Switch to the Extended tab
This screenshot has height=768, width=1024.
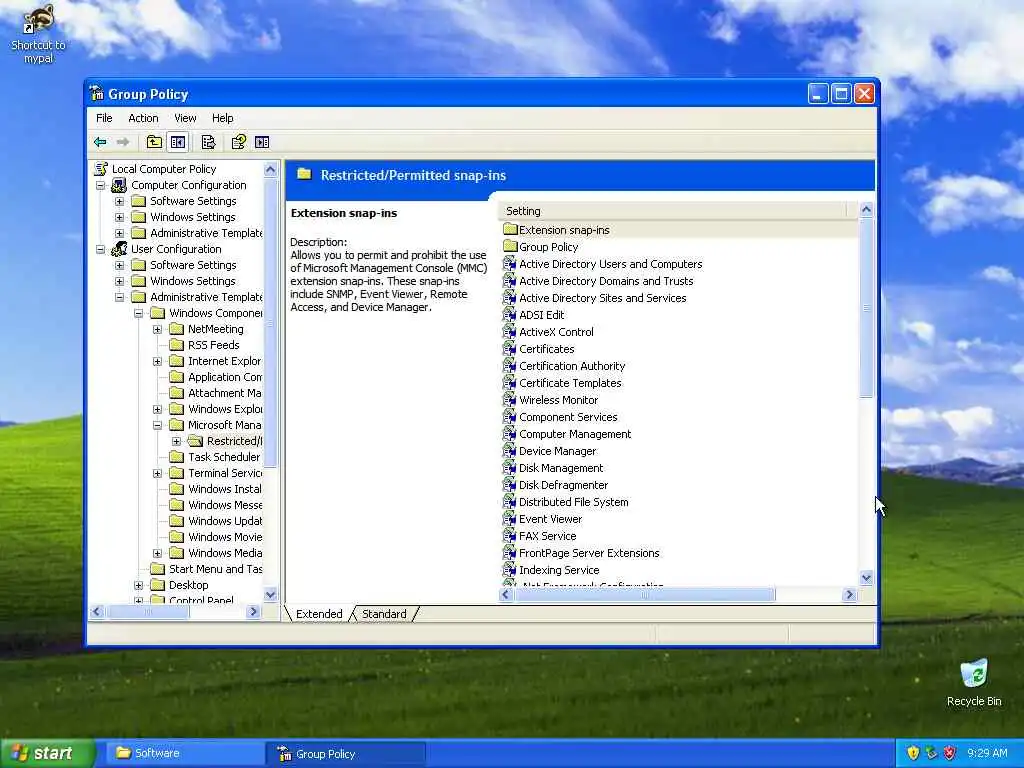click(319, 614)
